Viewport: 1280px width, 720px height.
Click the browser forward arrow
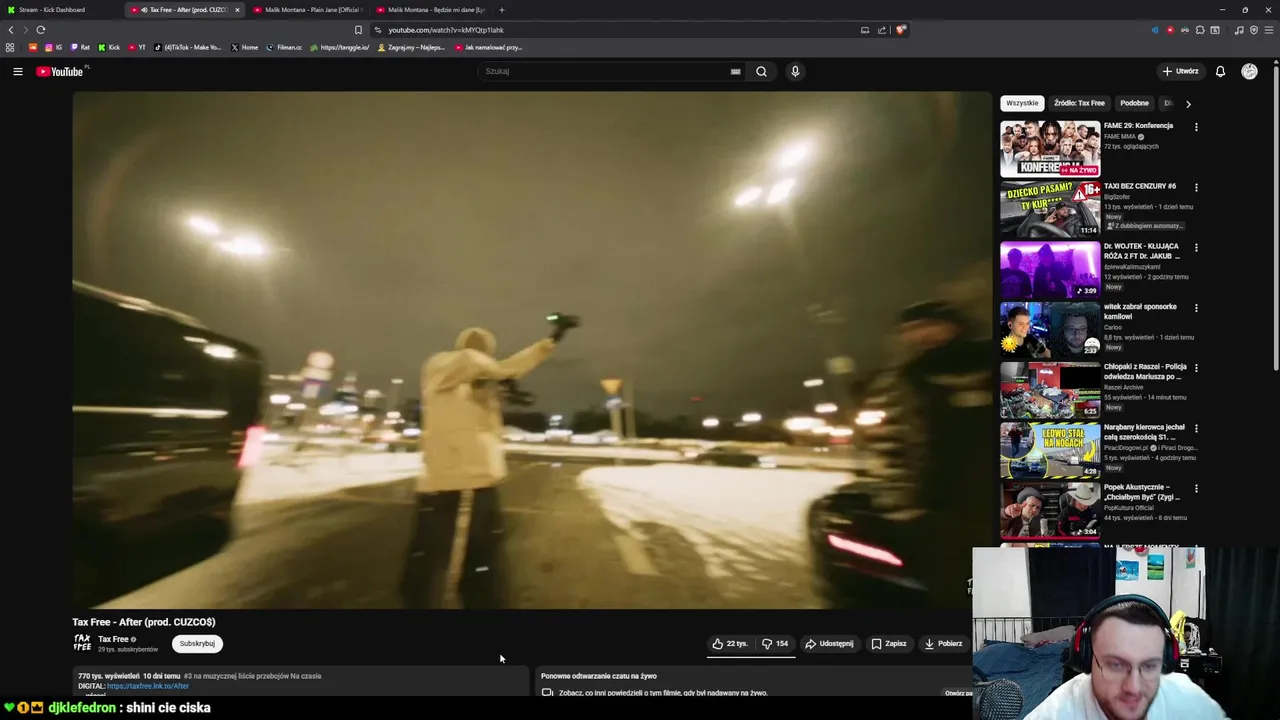pyautogui.click(x=25, y=30)
